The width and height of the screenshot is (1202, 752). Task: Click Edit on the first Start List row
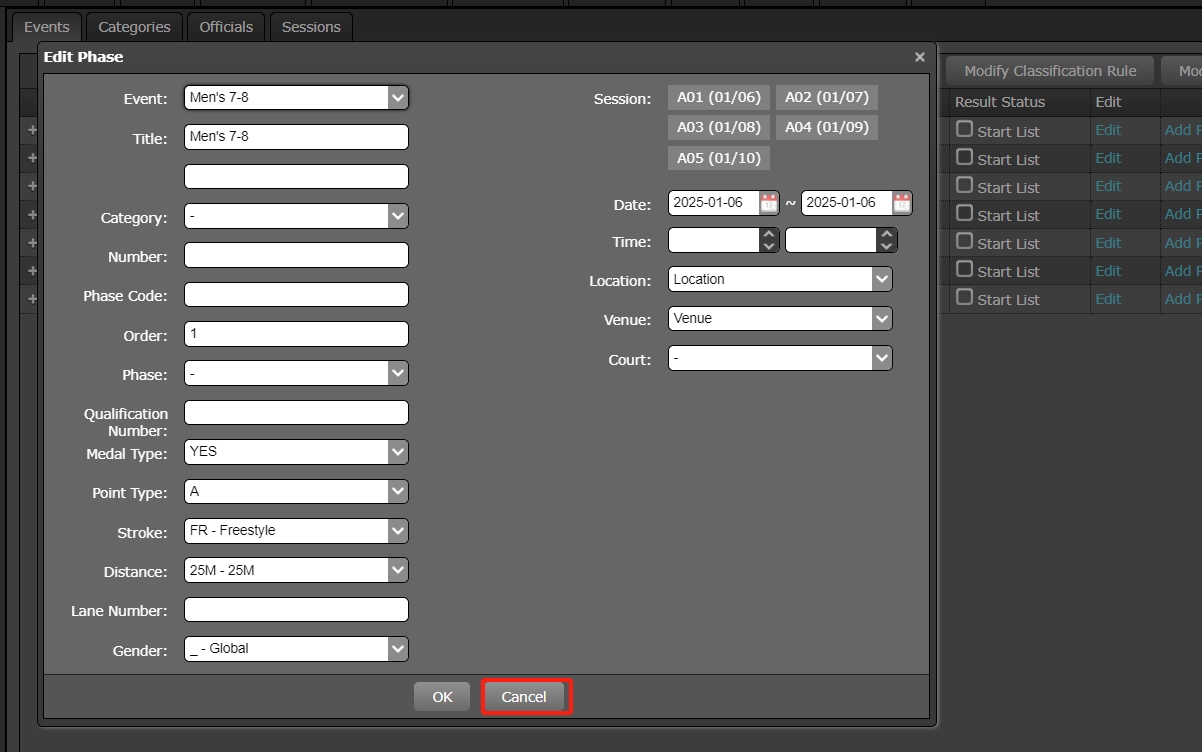tap(1108, 129)
